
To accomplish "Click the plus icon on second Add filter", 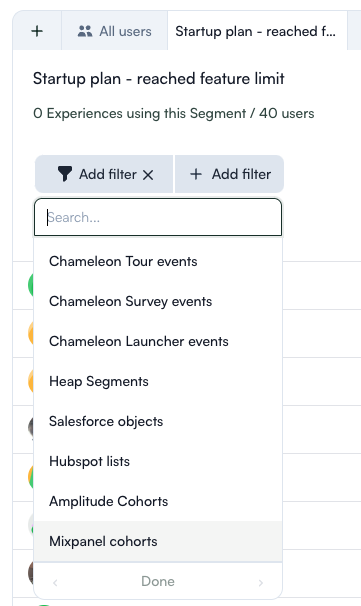I will click(x=196, y=174).
